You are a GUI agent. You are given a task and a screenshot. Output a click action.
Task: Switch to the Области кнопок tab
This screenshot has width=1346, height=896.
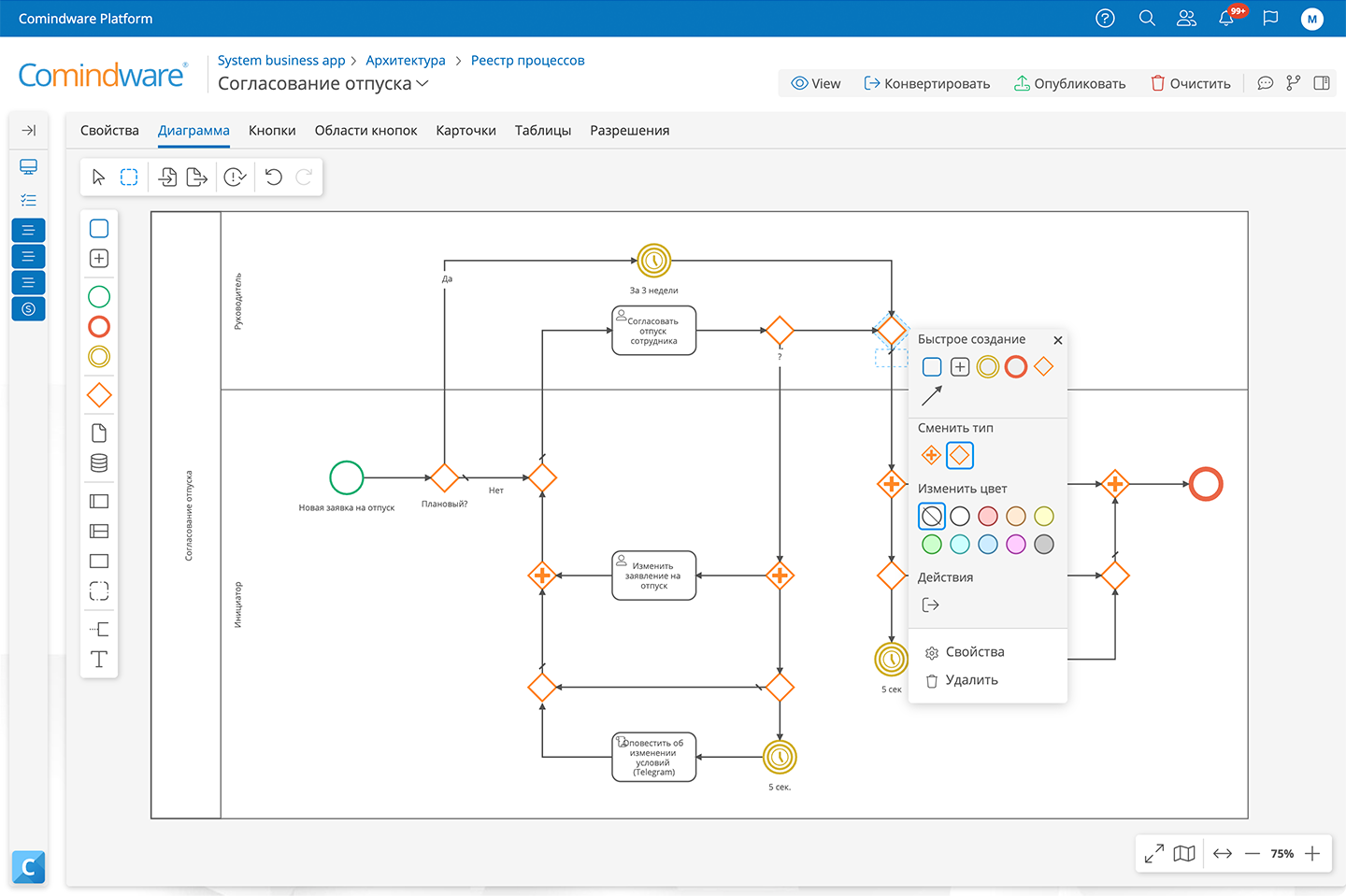[x=365, y=131]
